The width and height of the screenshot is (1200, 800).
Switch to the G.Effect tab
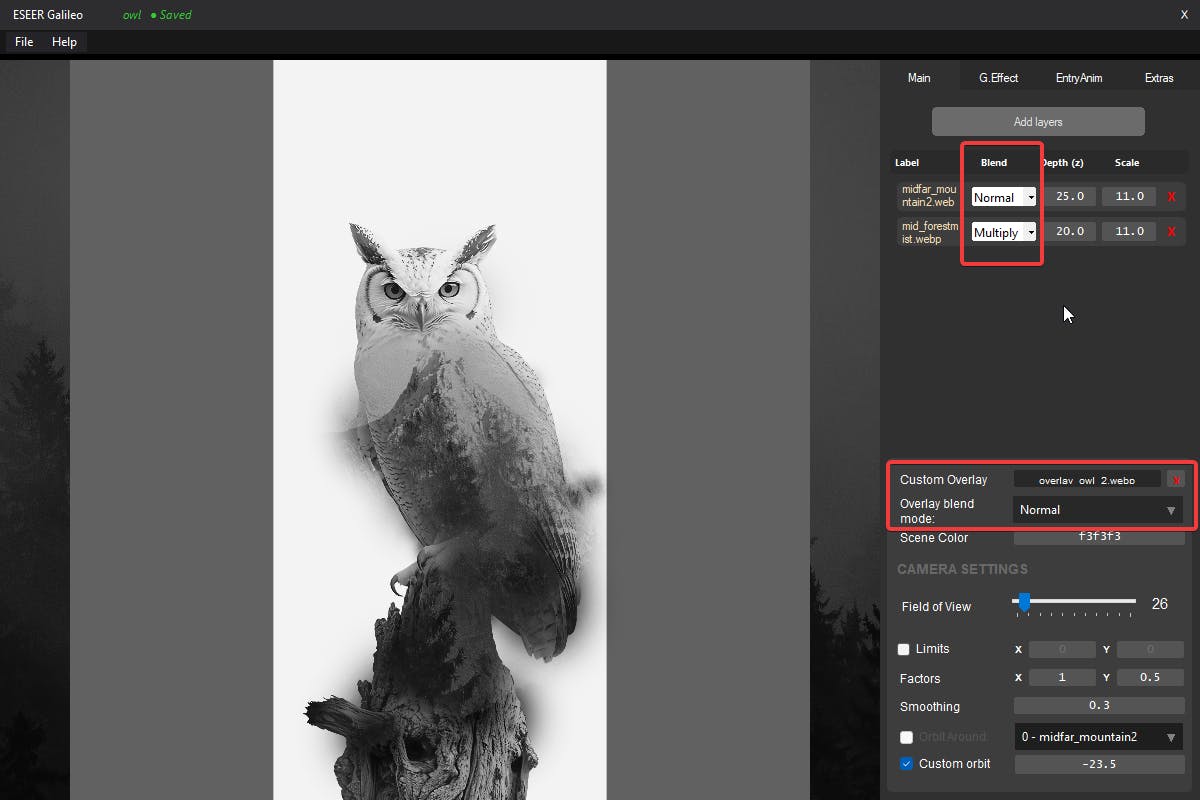click(x=998, y=78)
